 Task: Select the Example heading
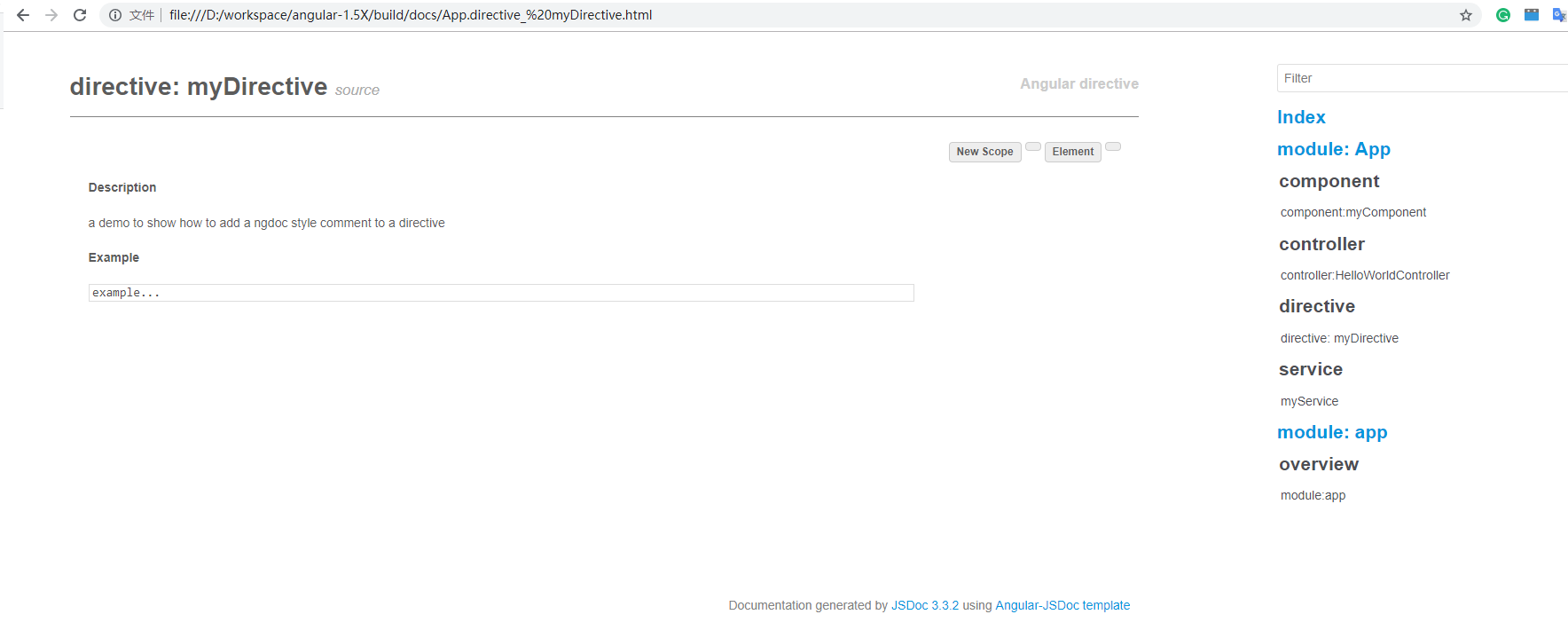point(114,257)
